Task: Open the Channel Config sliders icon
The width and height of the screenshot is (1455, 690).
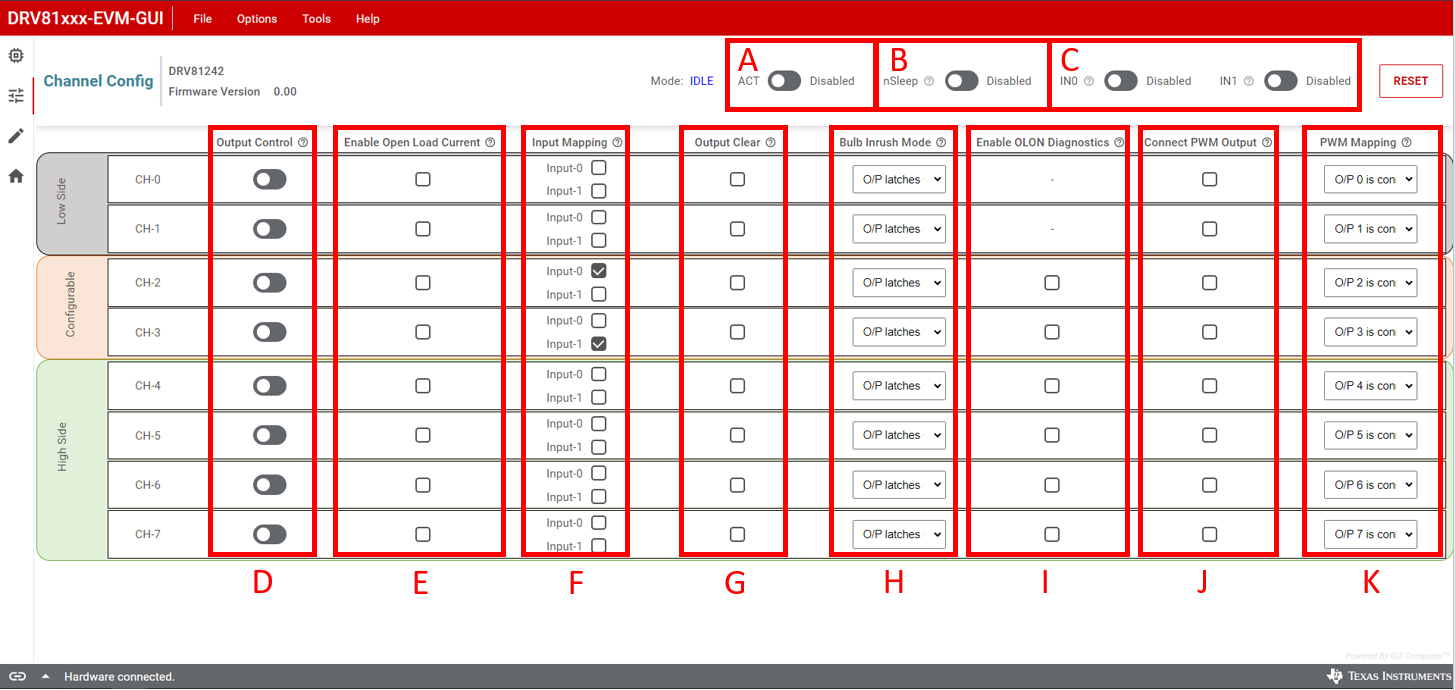Action: point(15,95)
